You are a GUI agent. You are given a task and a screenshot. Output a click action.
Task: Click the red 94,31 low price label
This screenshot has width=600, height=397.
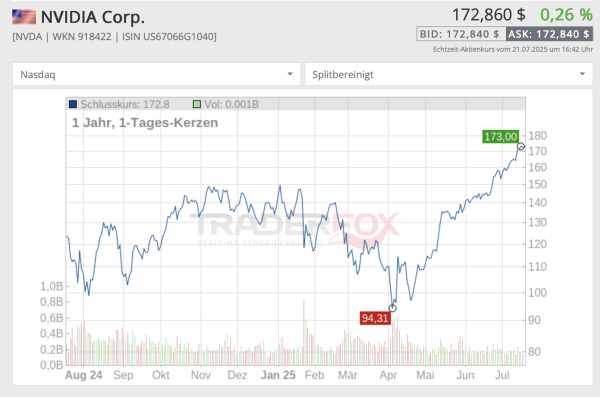[x=375, y=318]
